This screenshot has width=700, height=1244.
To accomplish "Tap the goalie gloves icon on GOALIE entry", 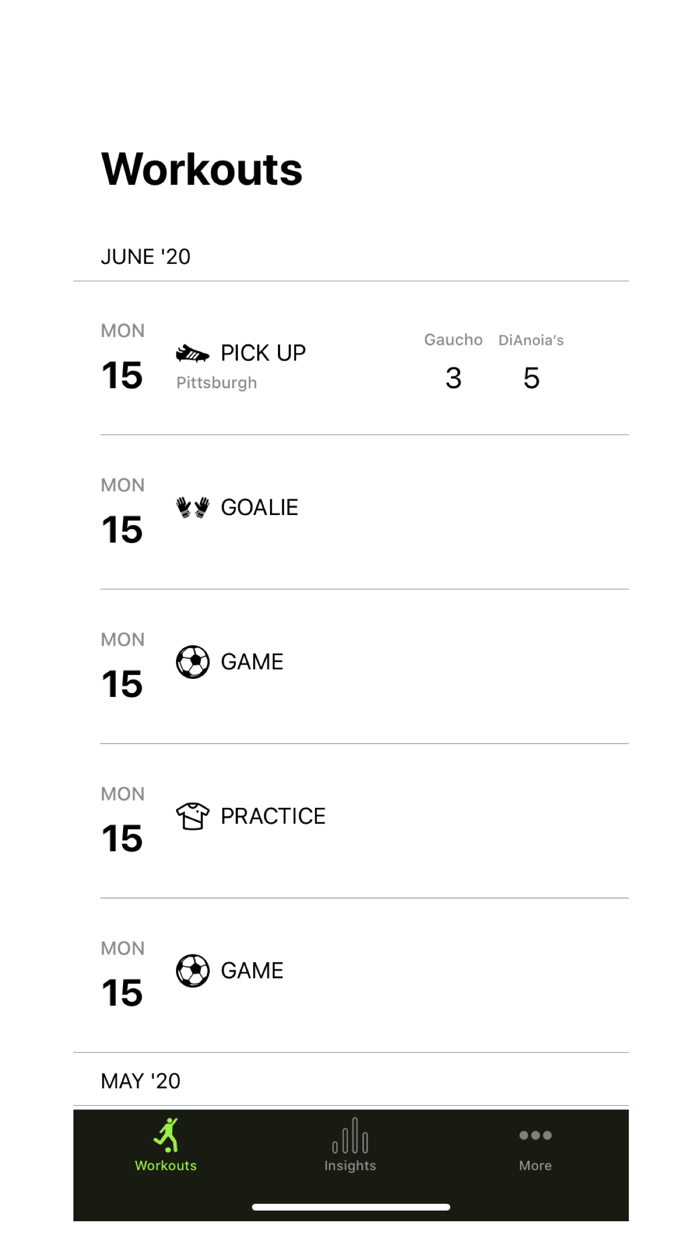I will (x=192, y=506).
